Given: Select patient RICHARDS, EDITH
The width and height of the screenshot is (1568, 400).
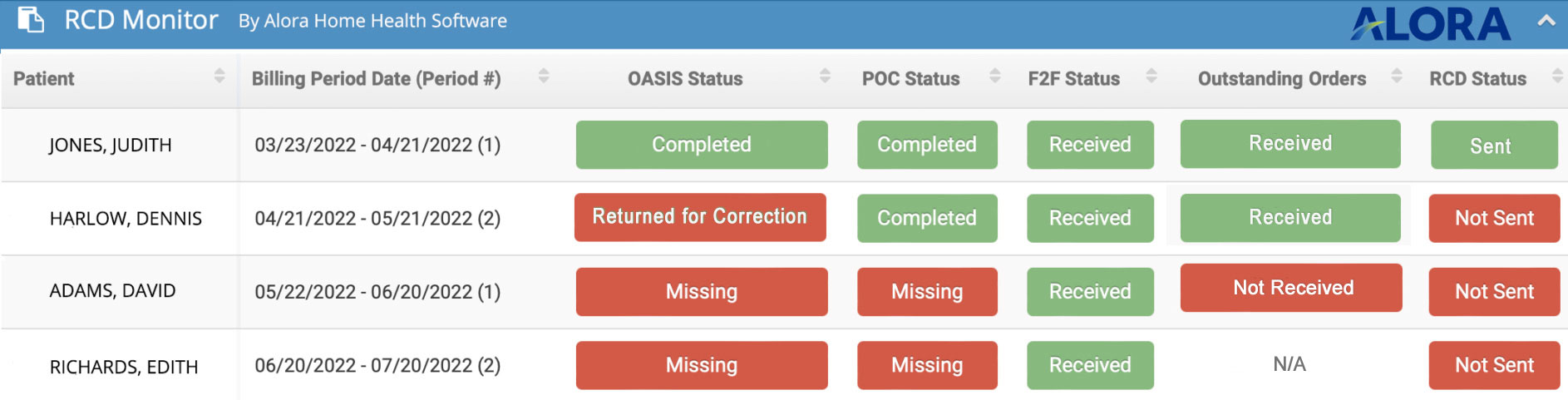Looking at the screenshot, I should click(x=124, y=367).
